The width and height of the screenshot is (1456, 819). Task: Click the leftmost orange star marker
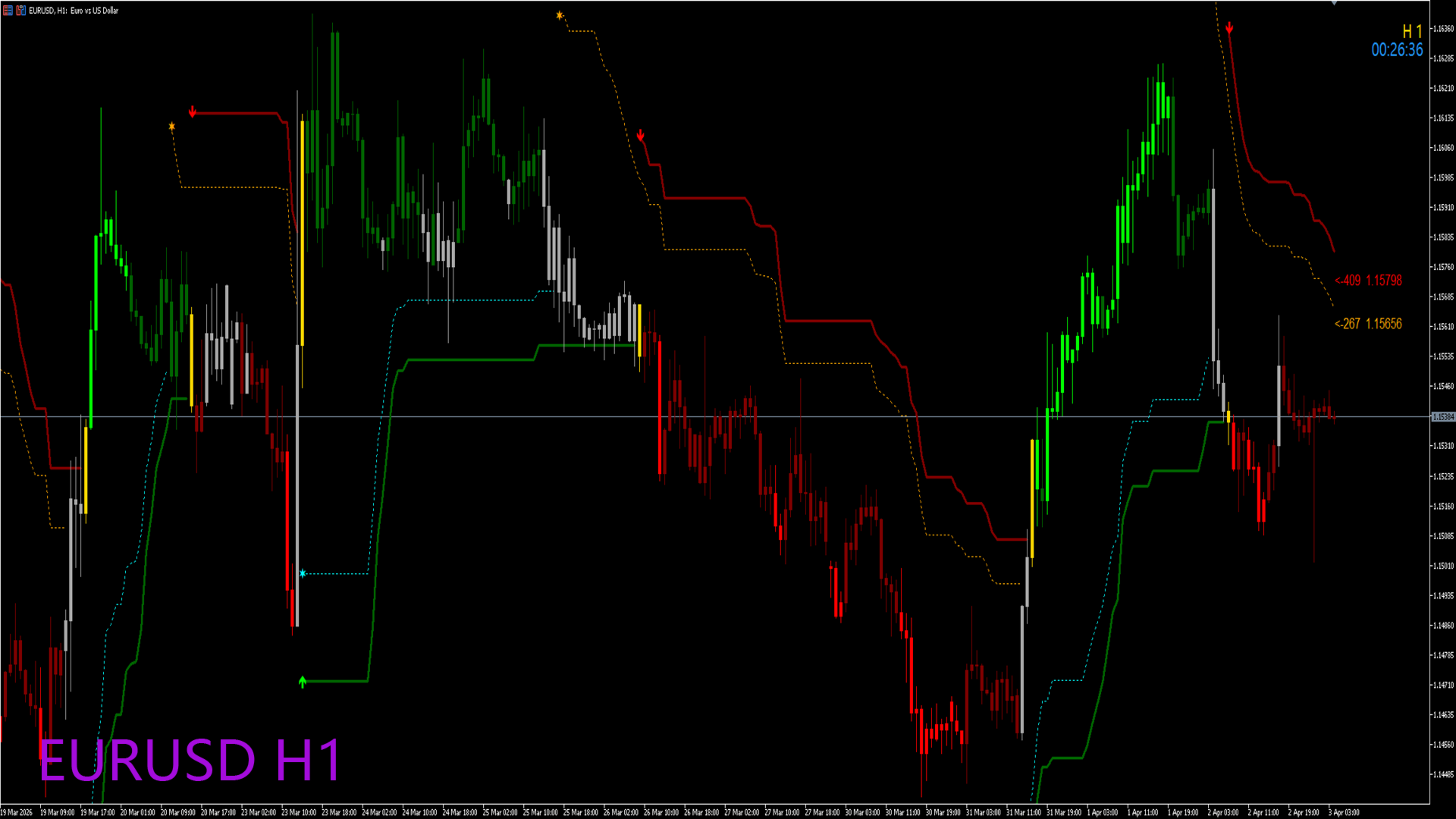pyautogui.click(x=171, y=127)
